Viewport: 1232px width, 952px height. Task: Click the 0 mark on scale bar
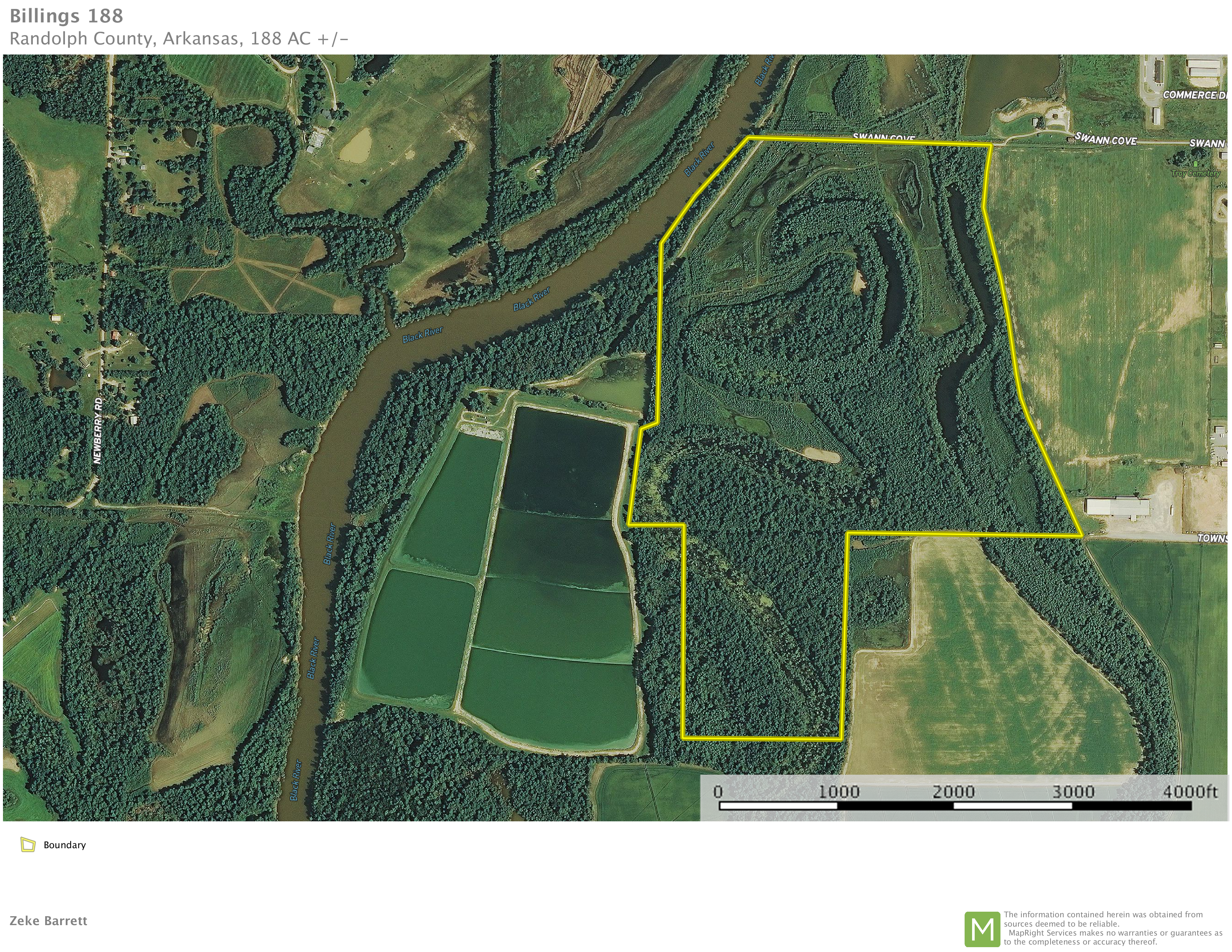click(717, 792)
